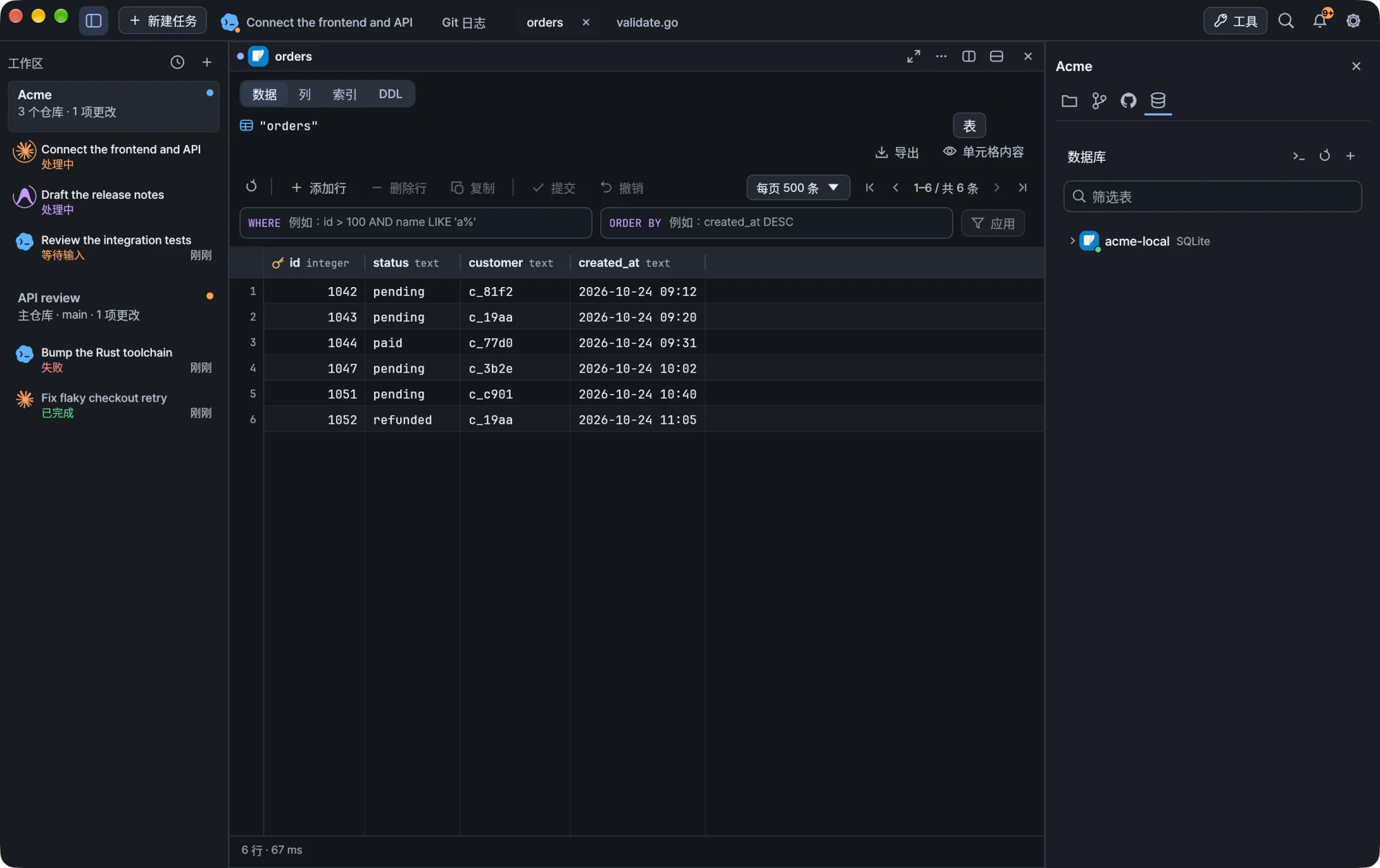Refresh the orders table data
This screenshot has width=1380, height=868.
pos(251,187)
